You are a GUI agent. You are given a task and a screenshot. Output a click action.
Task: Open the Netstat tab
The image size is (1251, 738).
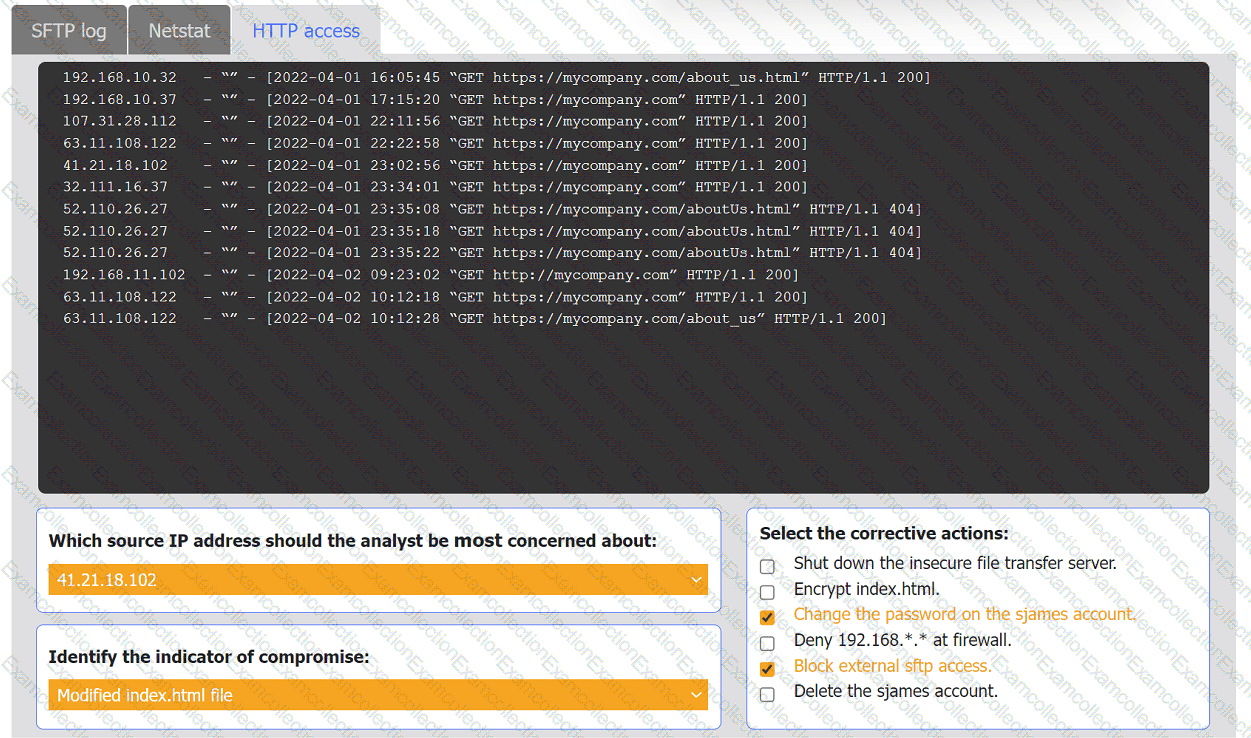coord(179,31)
